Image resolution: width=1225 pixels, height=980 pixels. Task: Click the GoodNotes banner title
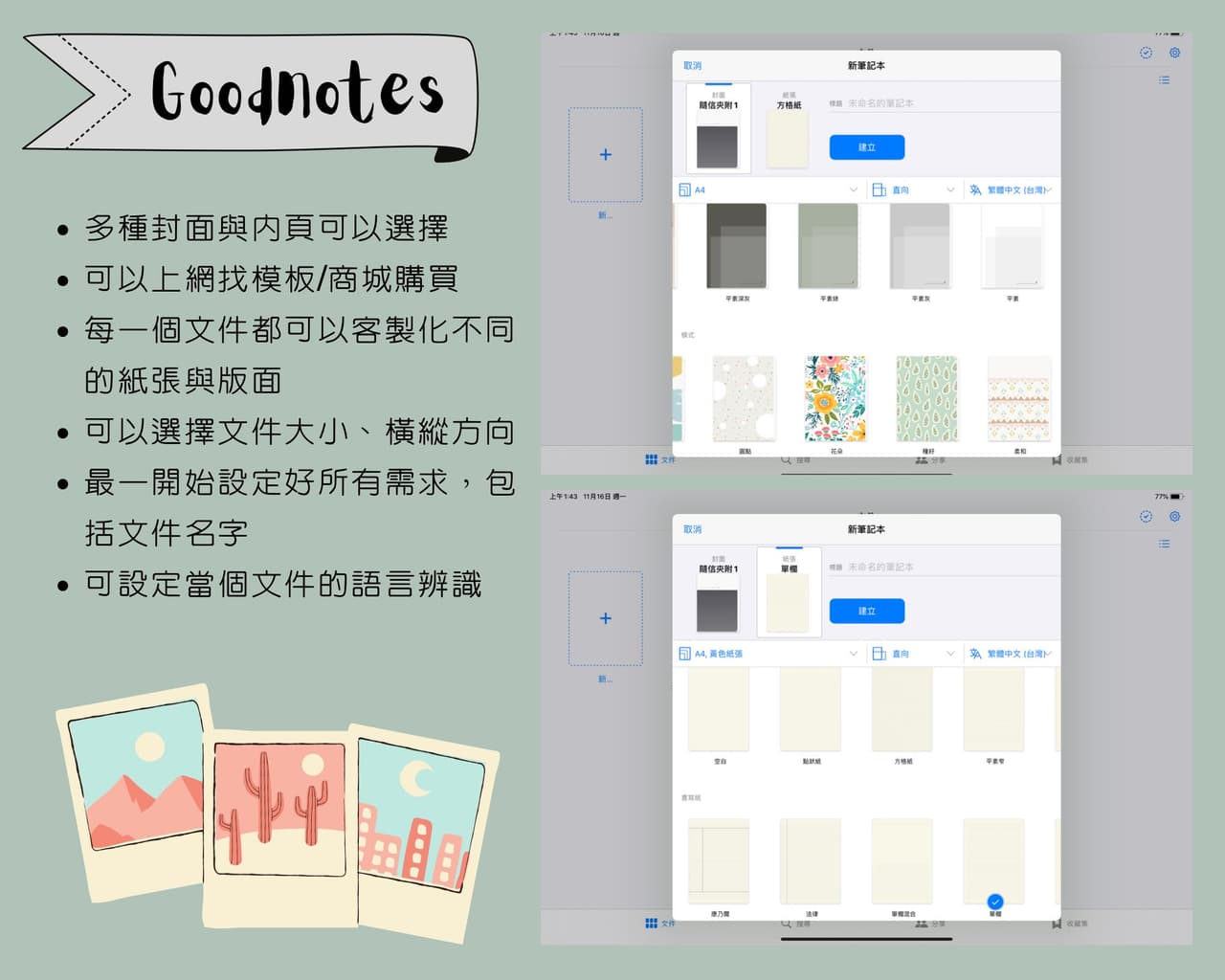[298, 92]
